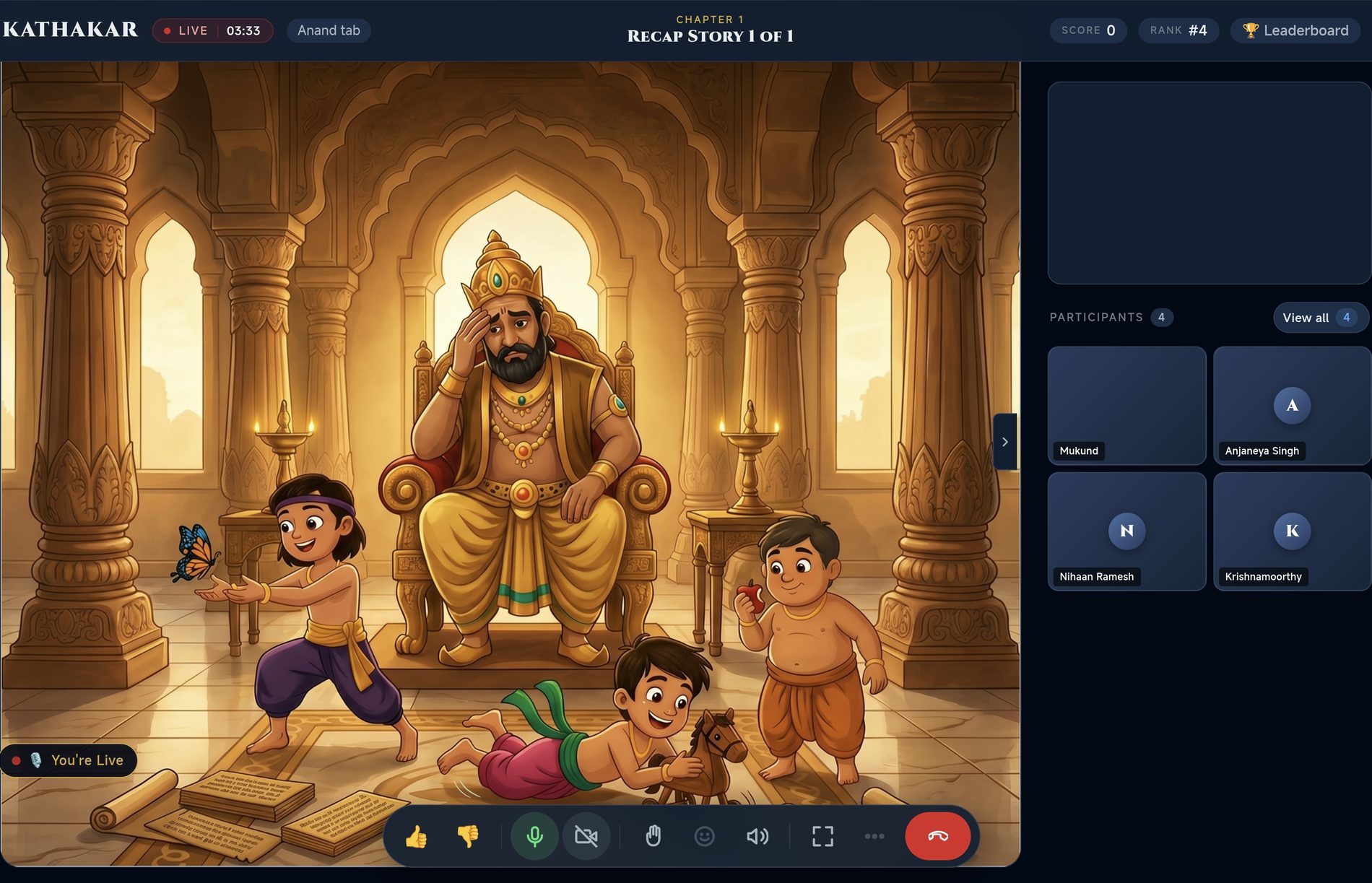The height and width of the screenshot is (883, 1372).
Task: Click the A avatar of Anjaneya Singh
Action: [1292, 405]
